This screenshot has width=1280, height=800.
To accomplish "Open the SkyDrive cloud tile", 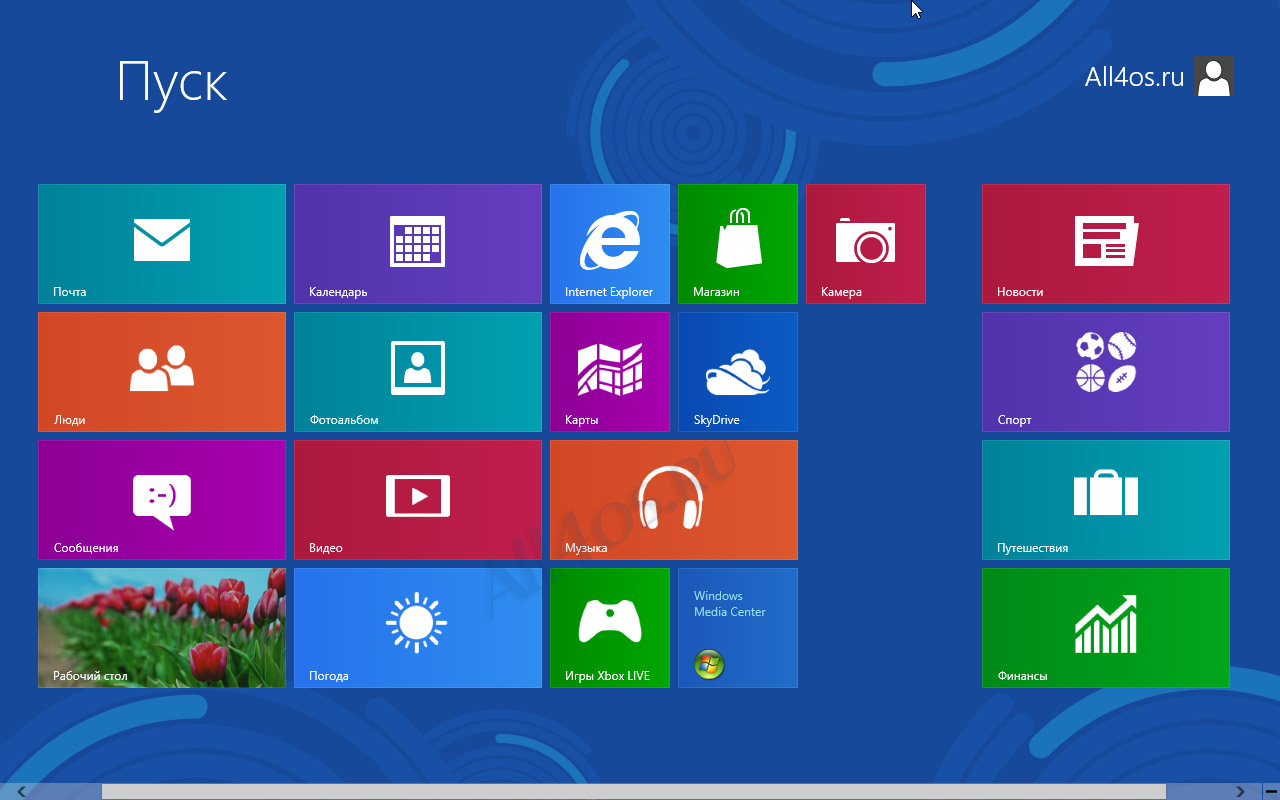I will click(738, 372).
